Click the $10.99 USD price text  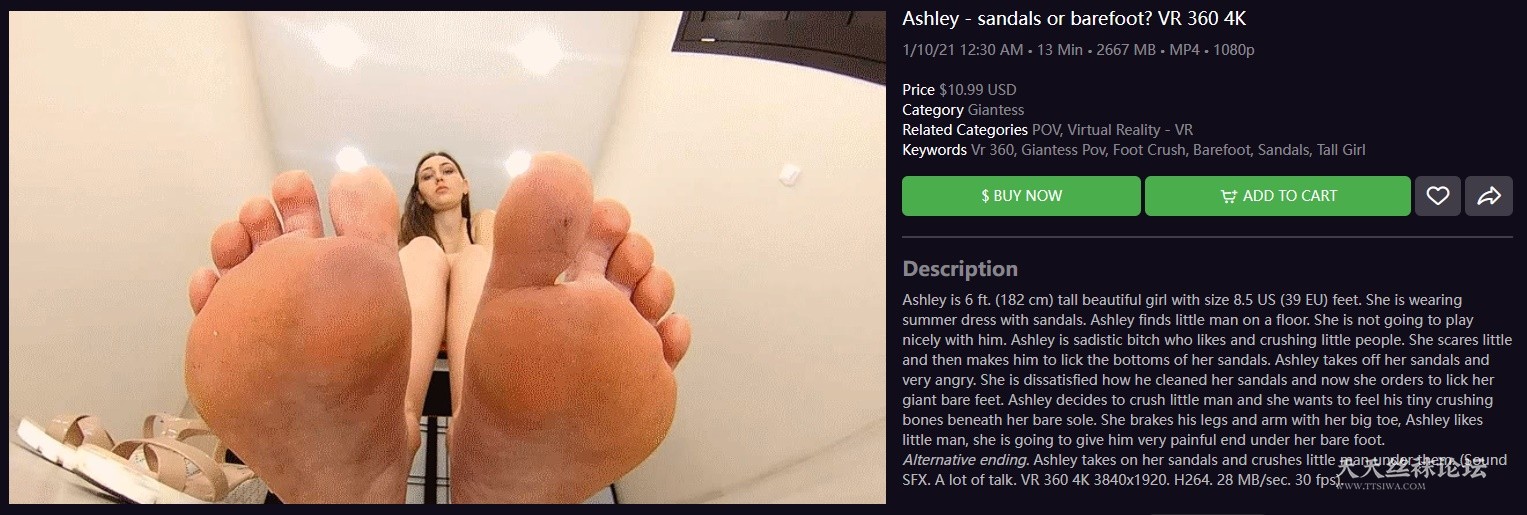click(977, 90)
